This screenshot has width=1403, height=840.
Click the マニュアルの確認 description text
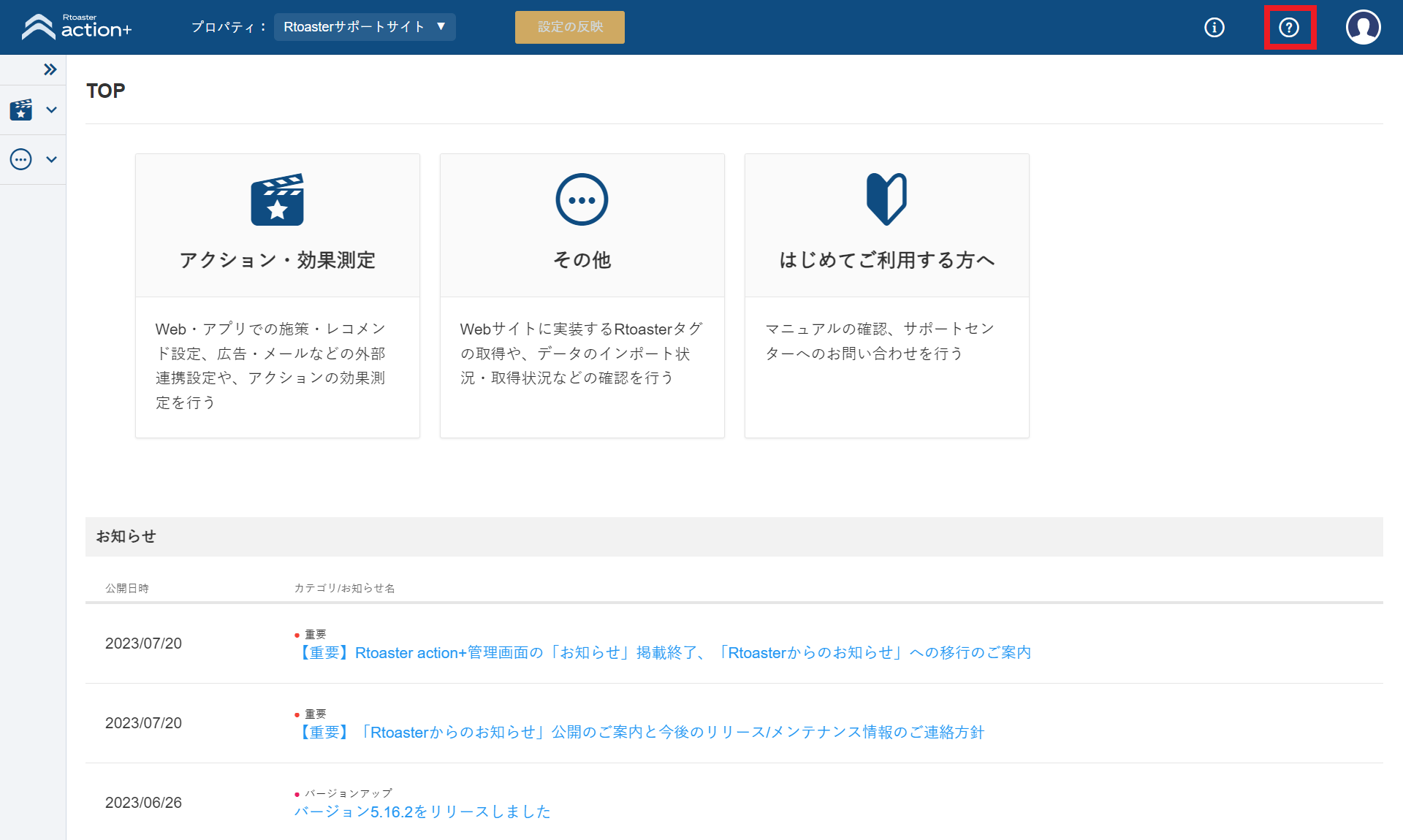[x=880, y=341]
